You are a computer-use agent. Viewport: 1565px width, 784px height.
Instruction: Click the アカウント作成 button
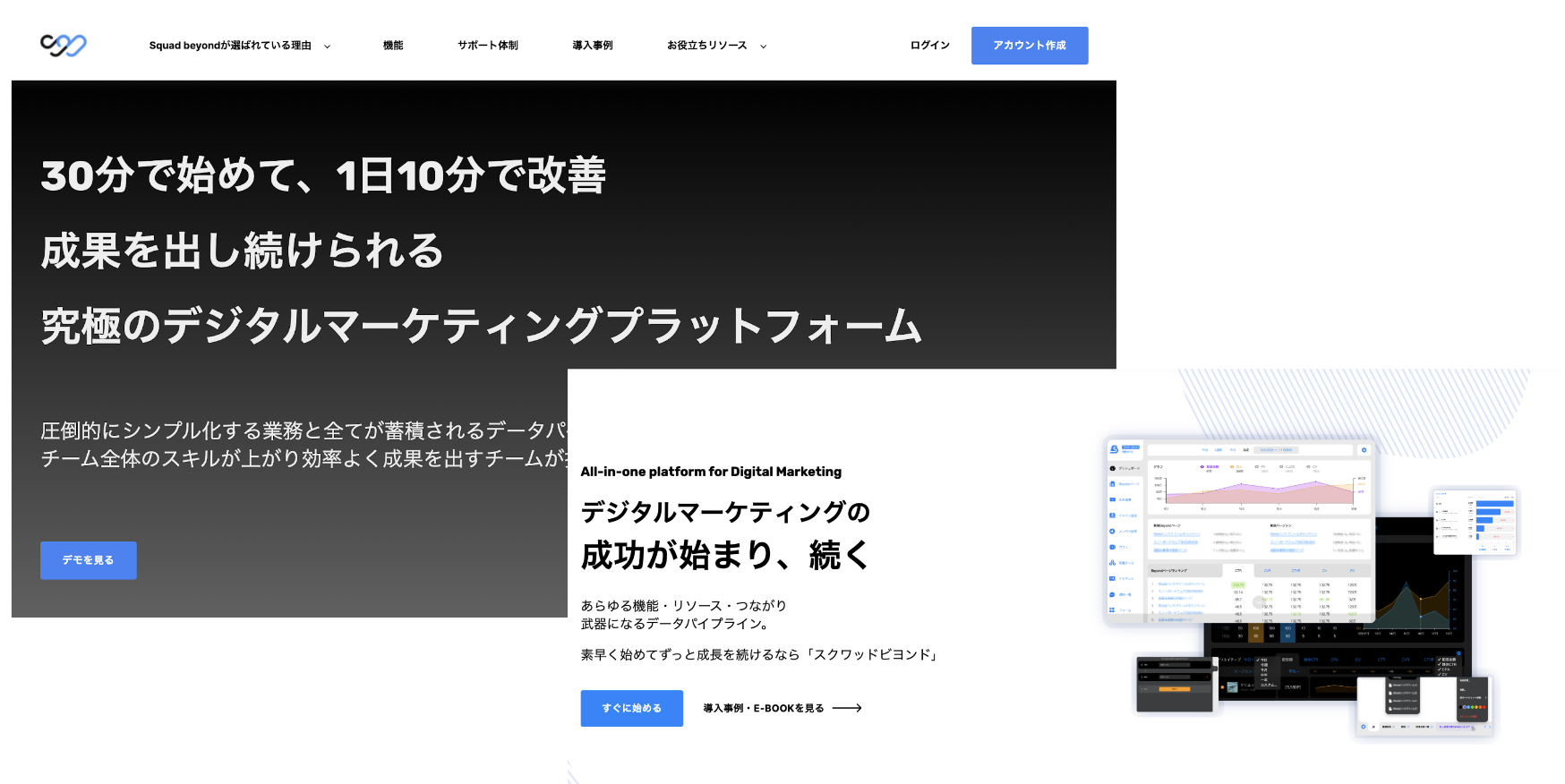pos(1030,46)
